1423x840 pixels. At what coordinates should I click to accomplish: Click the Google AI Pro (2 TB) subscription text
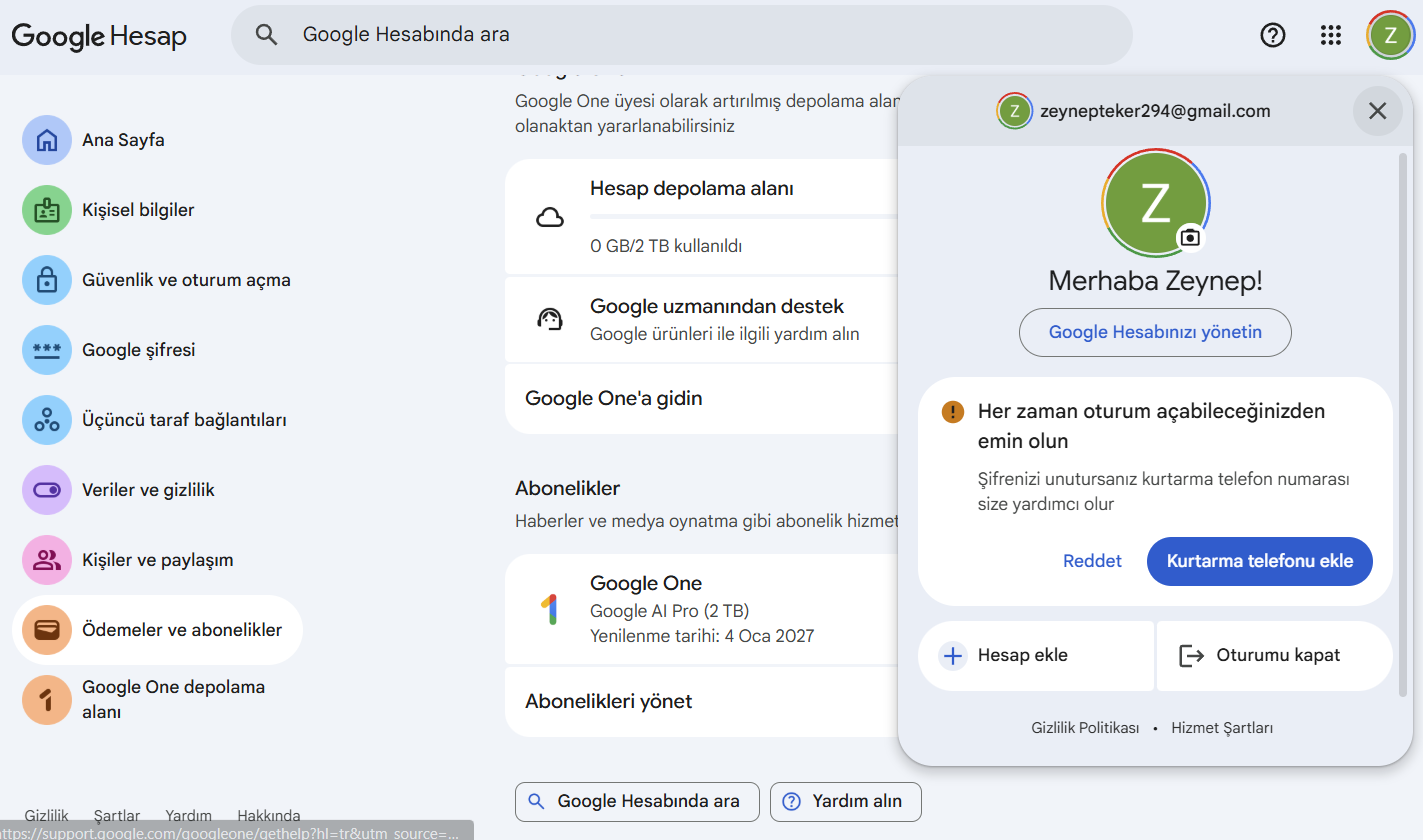click(669, 611)
